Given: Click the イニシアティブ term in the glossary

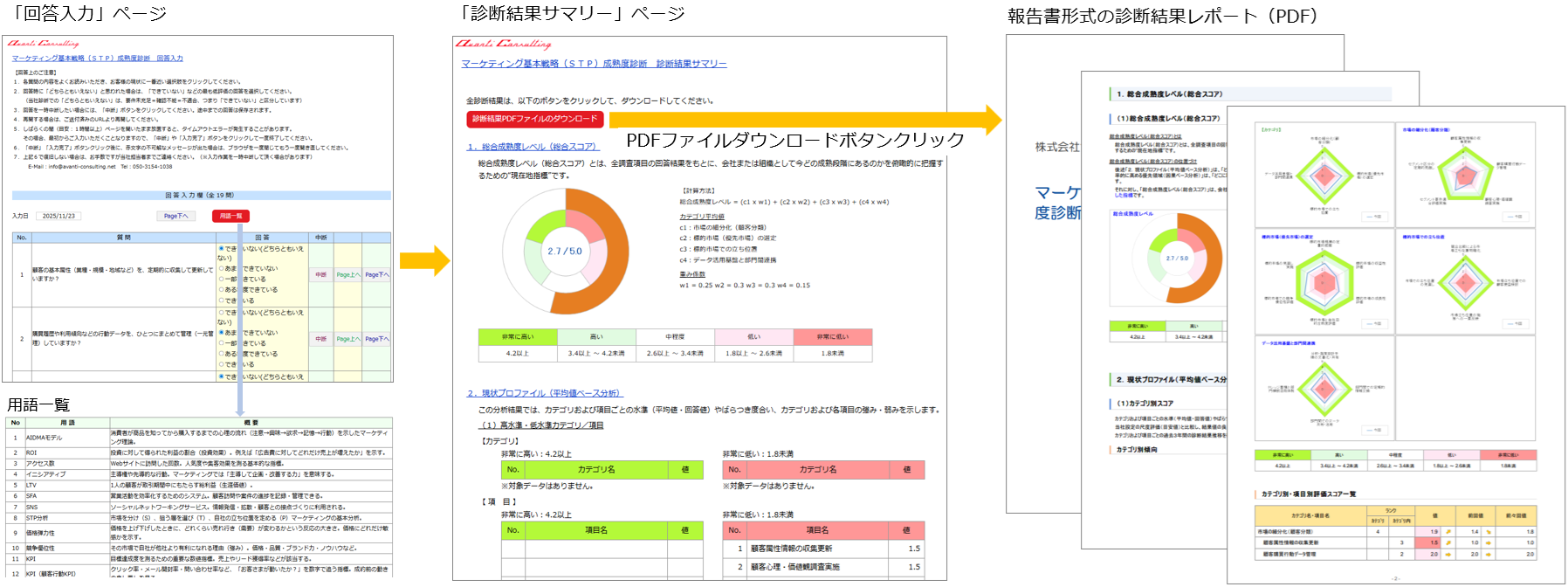Looking at the screenshot, I should [45, 474].
